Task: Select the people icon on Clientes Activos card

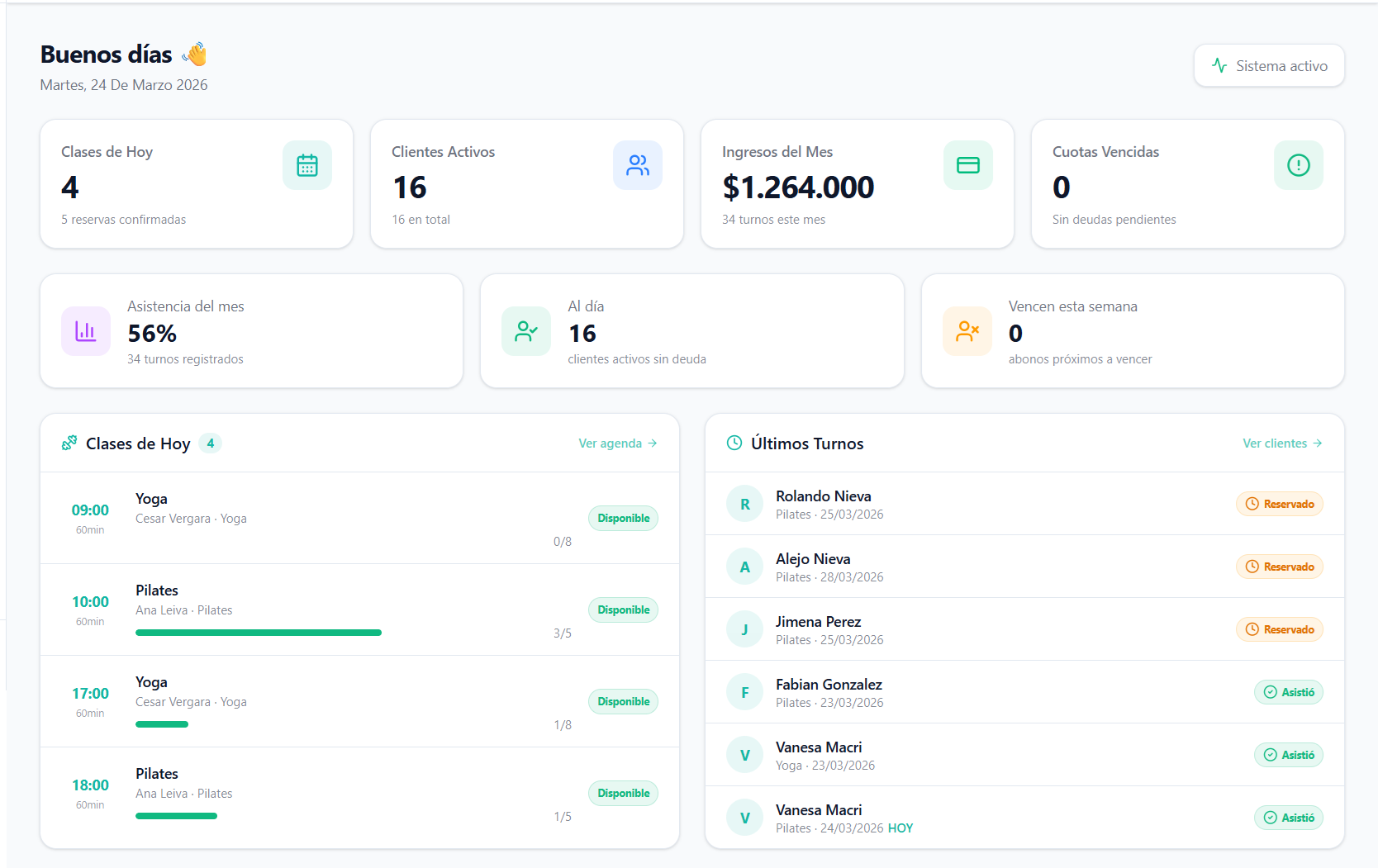Action: coord(637,165)
